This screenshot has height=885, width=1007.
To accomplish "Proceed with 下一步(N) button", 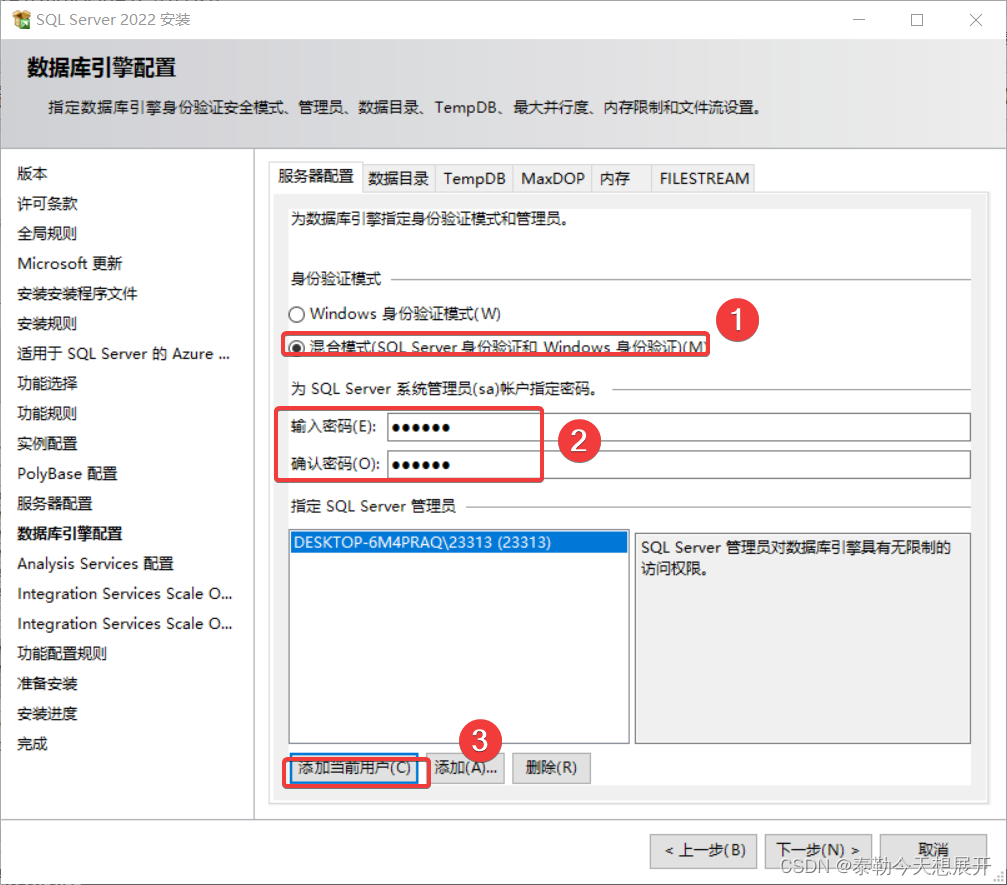I will pos(818,851).
